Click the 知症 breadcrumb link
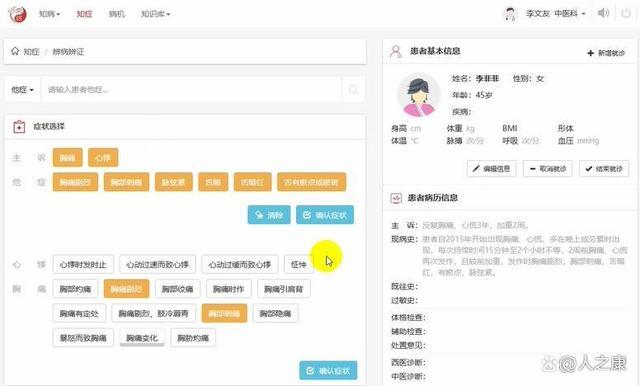Screen dimensions: 640x386 (x=31, y=51)
